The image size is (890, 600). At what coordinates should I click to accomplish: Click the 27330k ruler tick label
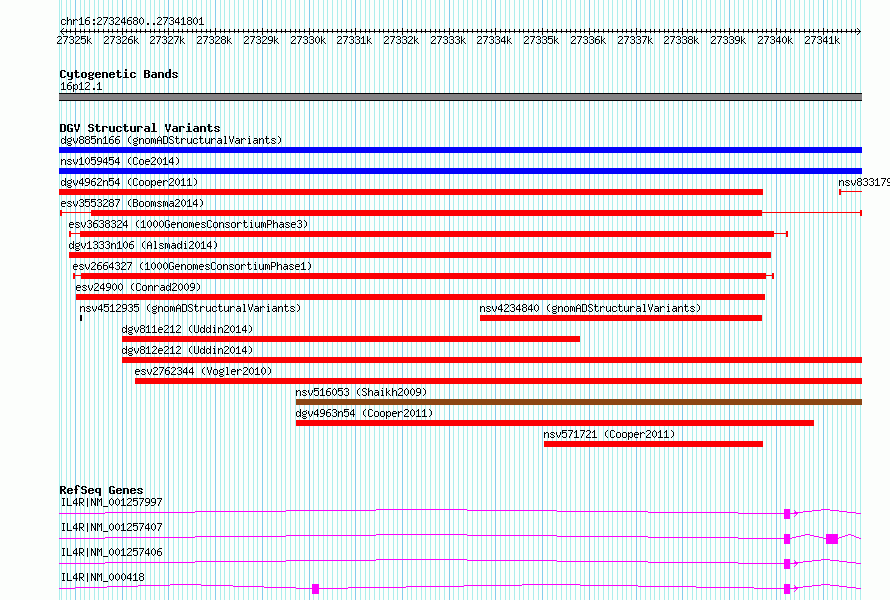pos(308,40)
